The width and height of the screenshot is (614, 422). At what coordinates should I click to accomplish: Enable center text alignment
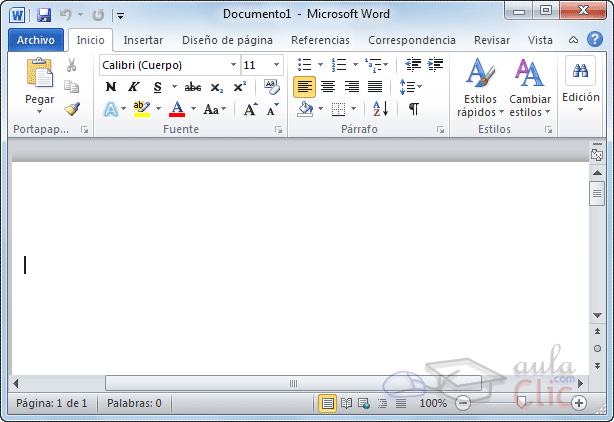click(327, 87)
